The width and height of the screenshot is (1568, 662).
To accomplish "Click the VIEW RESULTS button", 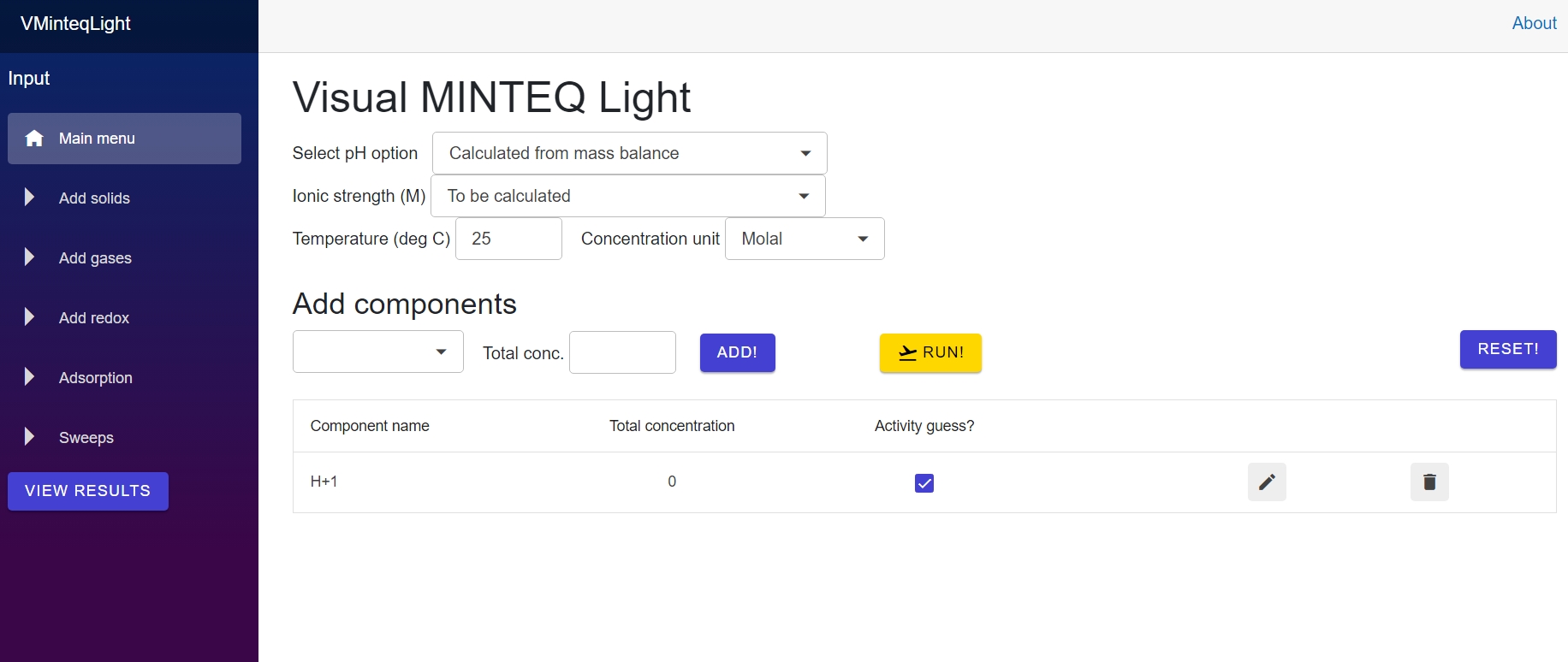I will coord(88,491).
